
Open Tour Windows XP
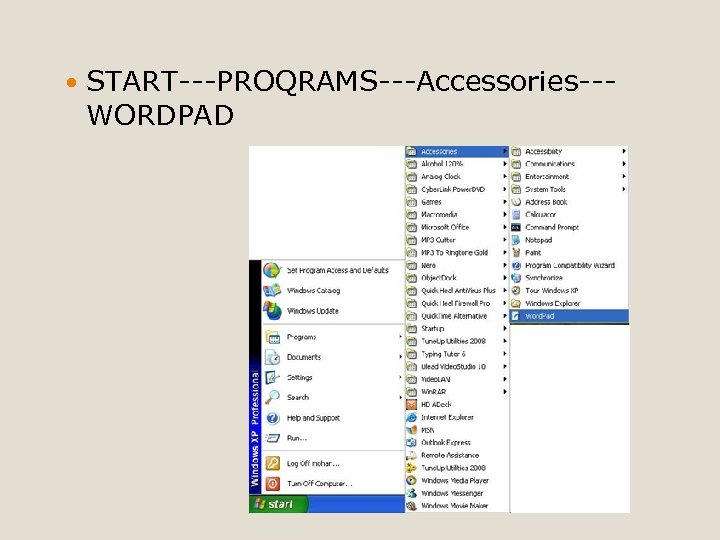click(569, 290)
